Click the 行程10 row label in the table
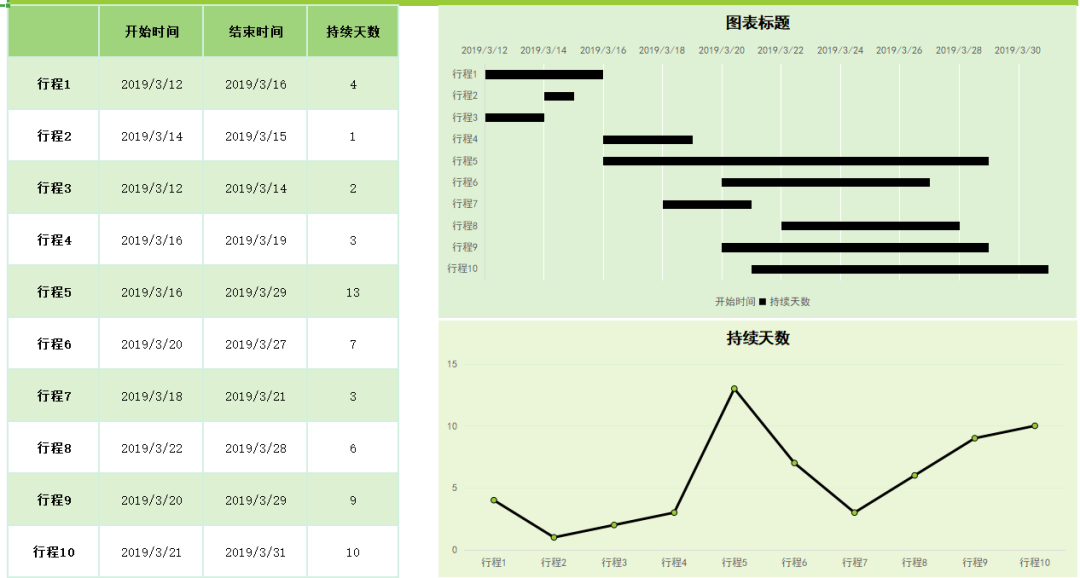1080x578 pixels. [x=54, y=552]
